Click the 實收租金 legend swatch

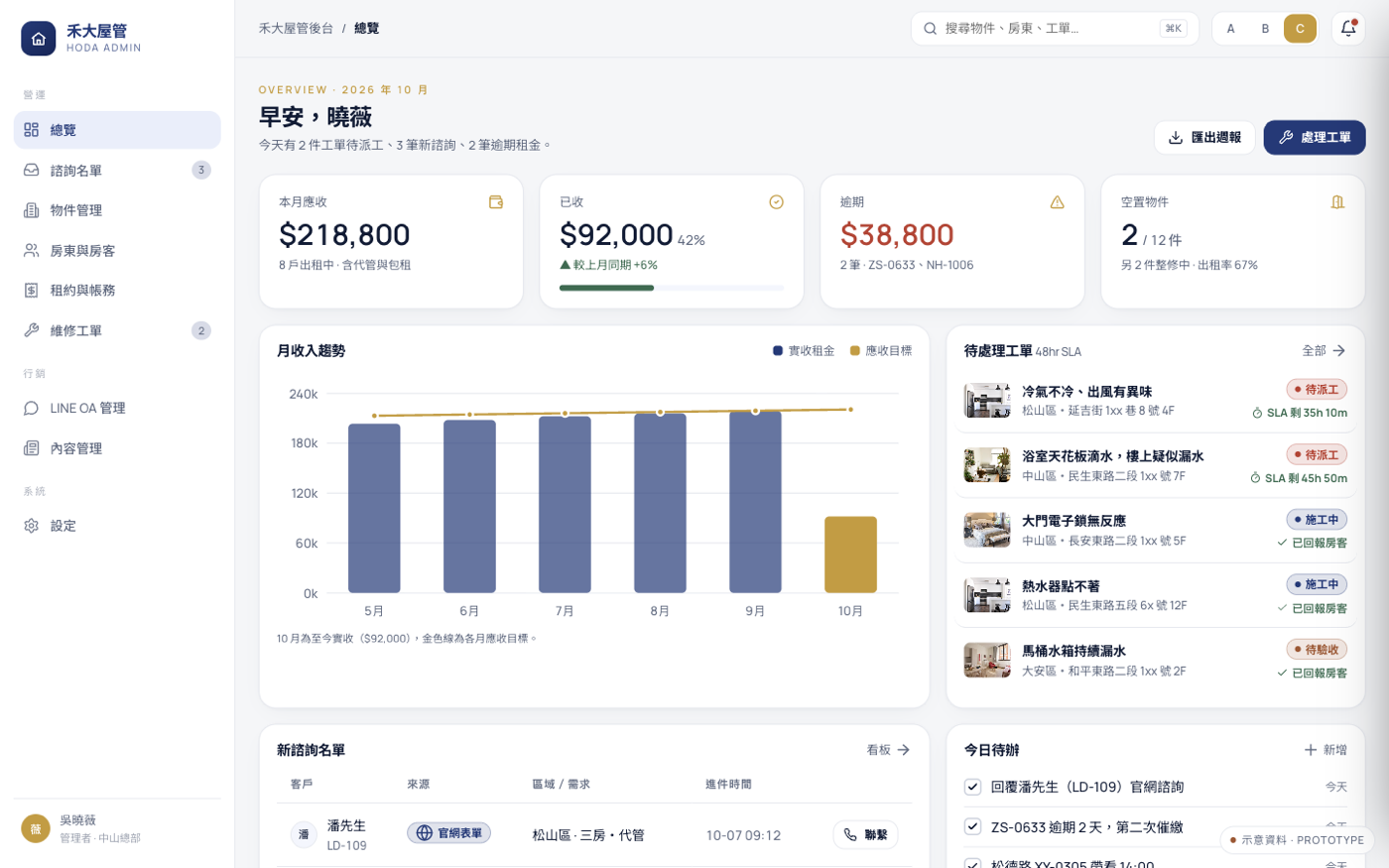(778, 351)
